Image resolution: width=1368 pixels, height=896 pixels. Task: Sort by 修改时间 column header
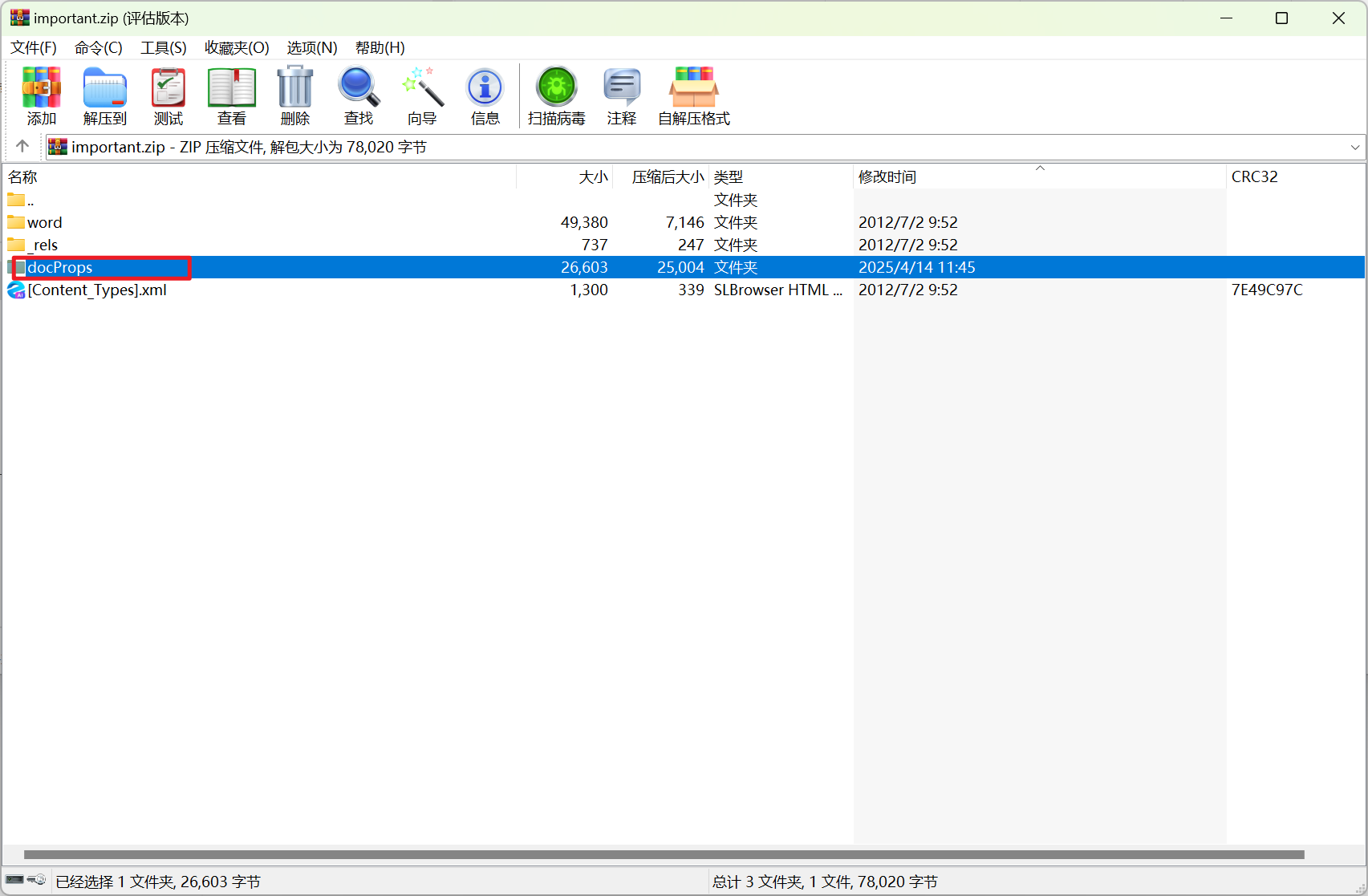pos(1040,176)
